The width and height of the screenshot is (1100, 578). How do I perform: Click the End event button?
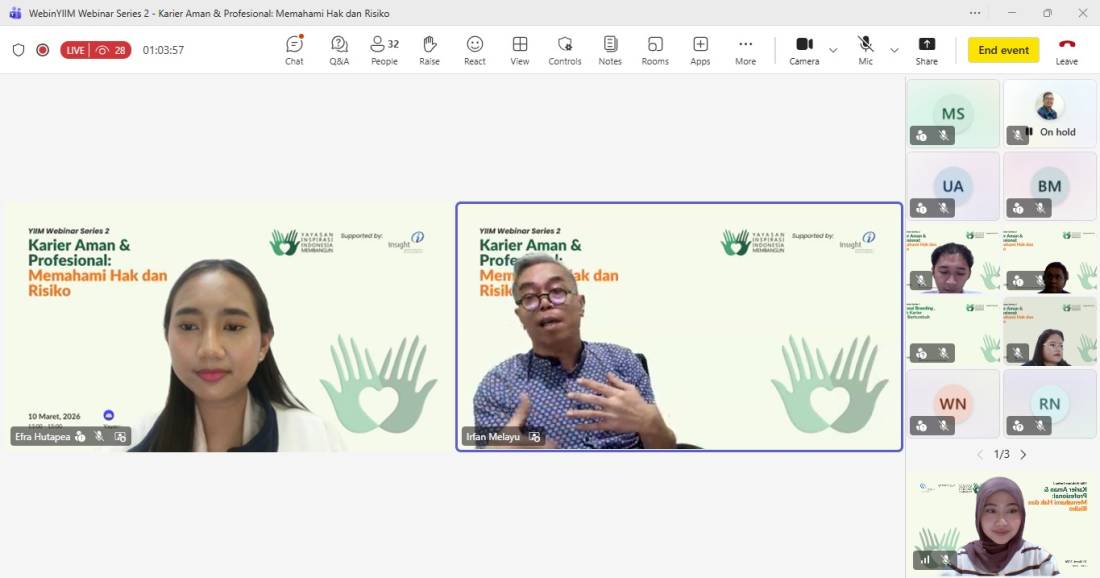click(x=1003, y=50)
